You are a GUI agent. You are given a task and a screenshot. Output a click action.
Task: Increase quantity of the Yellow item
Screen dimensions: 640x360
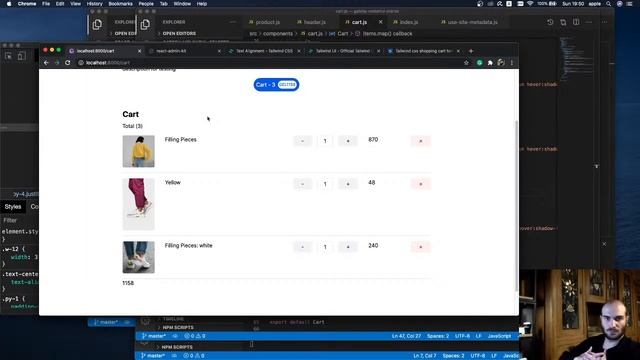(x=348, y=184)
